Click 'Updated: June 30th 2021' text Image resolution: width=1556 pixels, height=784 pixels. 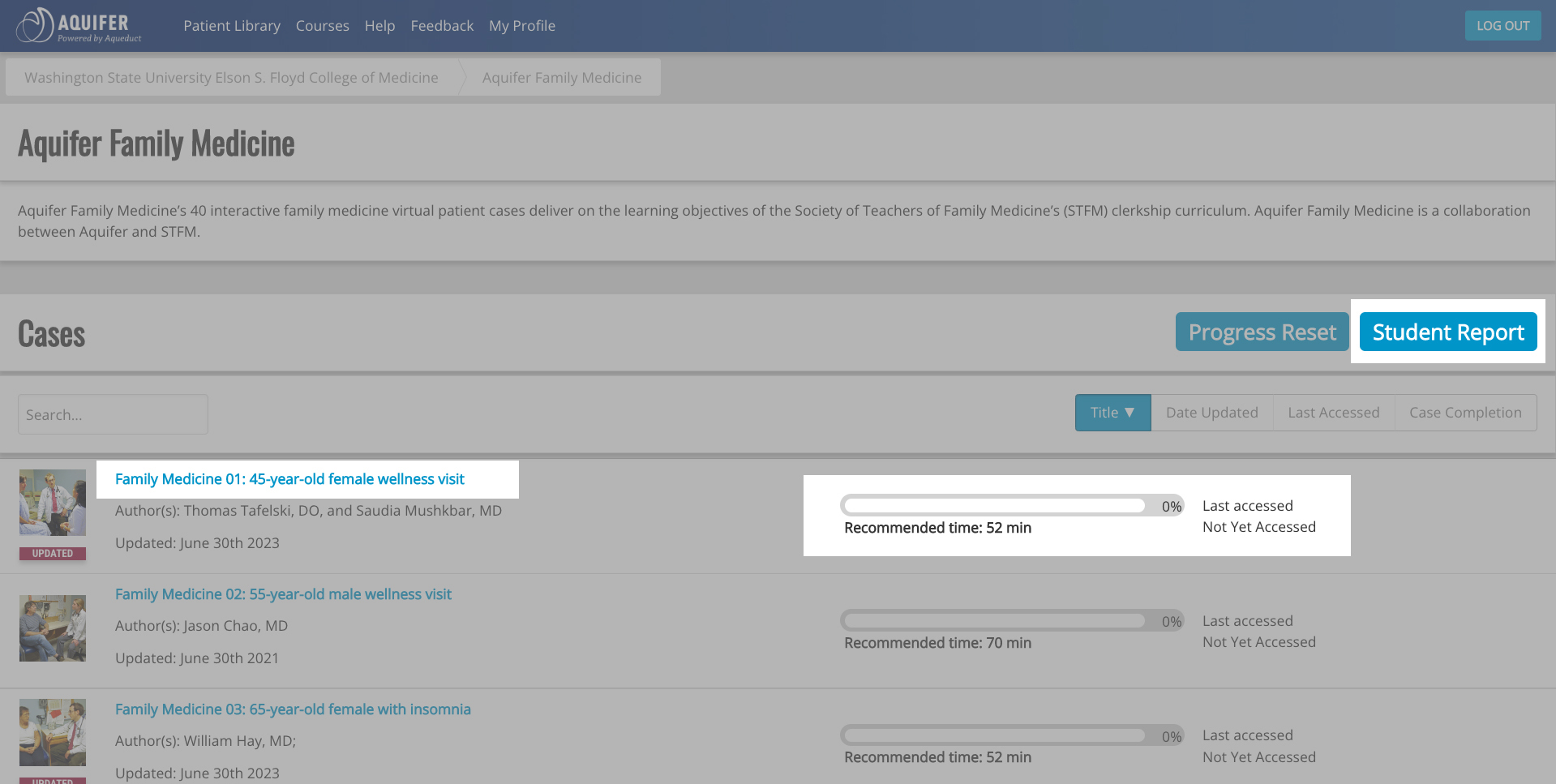tap(197, 658)
